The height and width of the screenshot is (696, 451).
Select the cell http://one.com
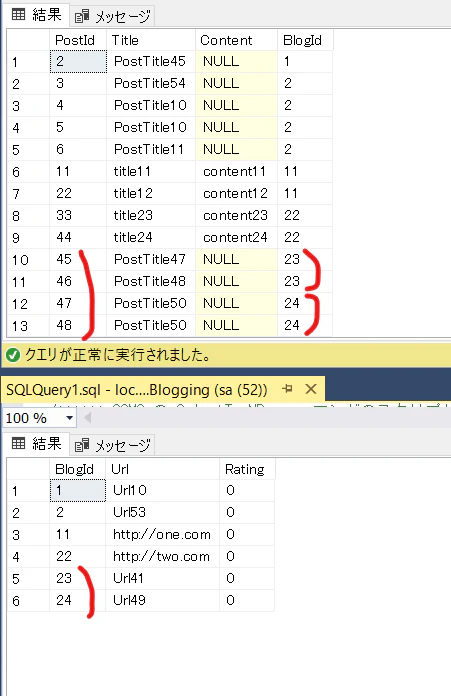pyautogui.click(x=162, y=534)
